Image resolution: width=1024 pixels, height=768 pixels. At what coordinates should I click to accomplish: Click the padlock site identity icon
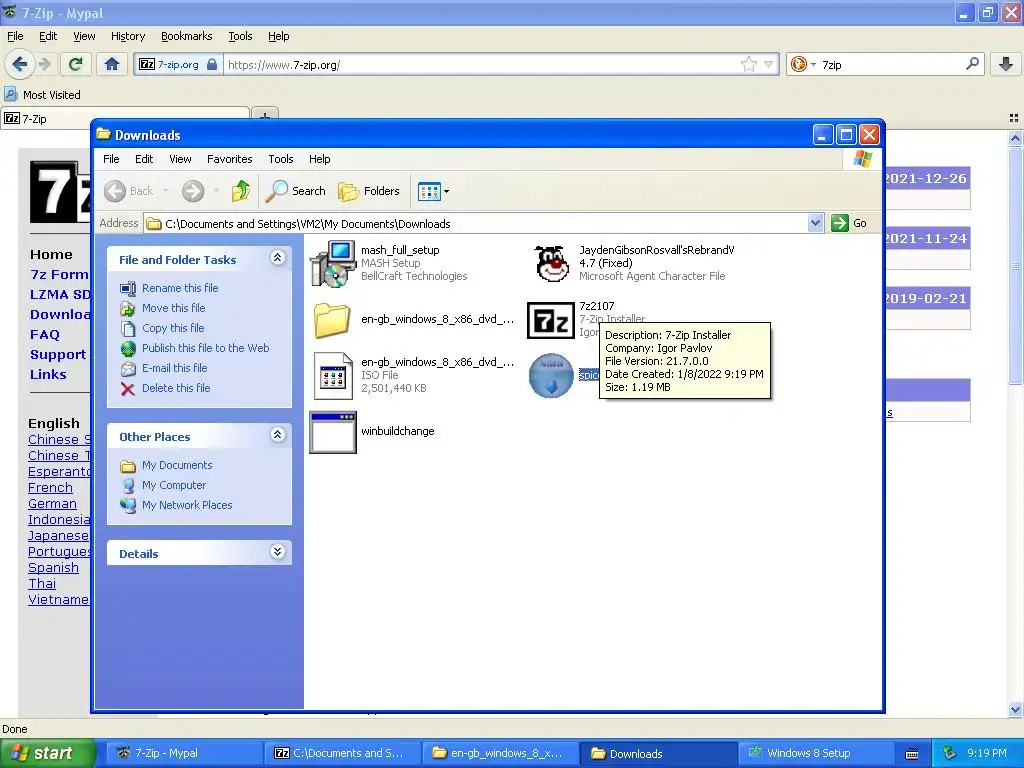click(x=212, y=64)
